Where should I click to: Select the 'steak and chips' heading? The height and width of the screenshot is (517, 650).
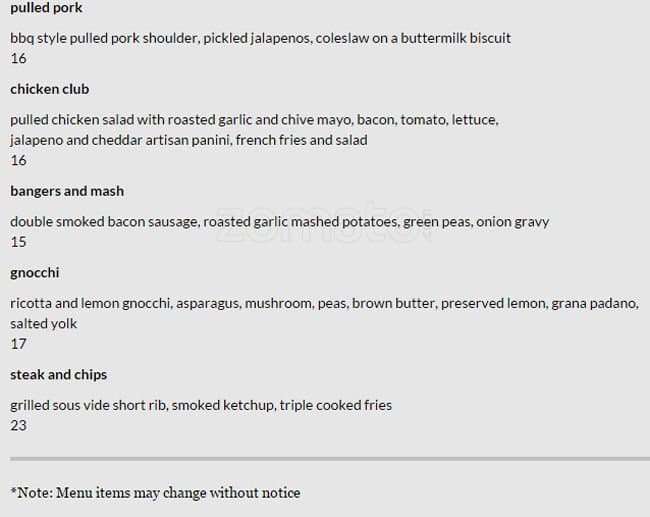[x=58, y=375]
